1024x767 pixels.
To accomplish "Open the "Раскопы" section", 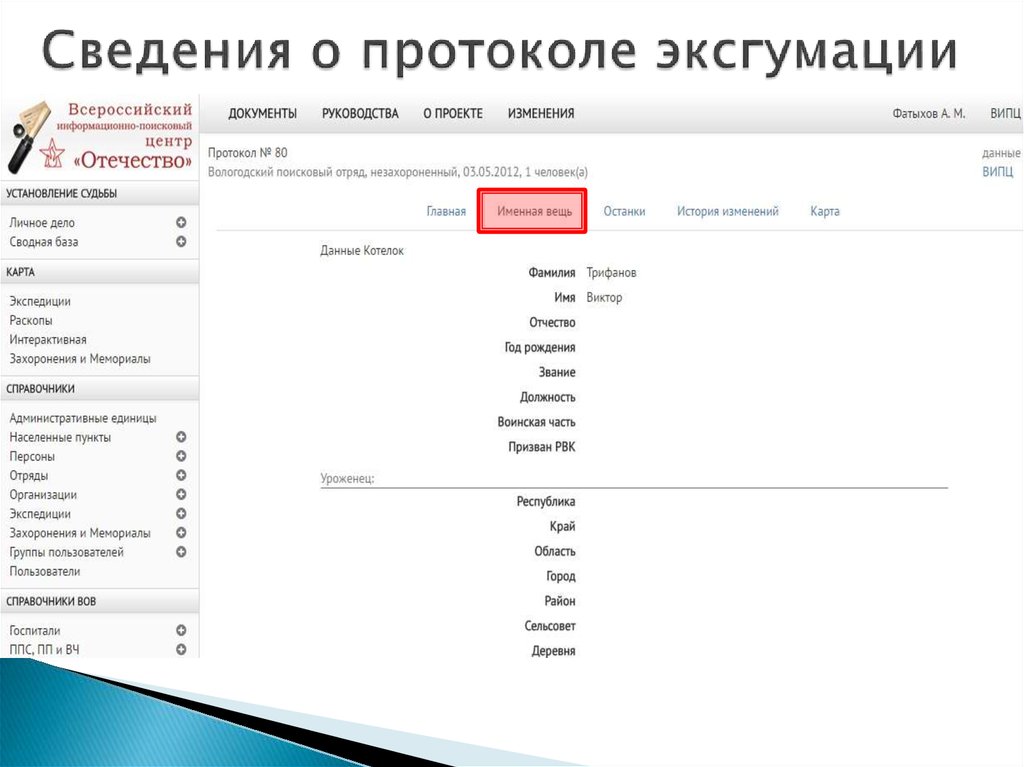I will click(33, 320).
